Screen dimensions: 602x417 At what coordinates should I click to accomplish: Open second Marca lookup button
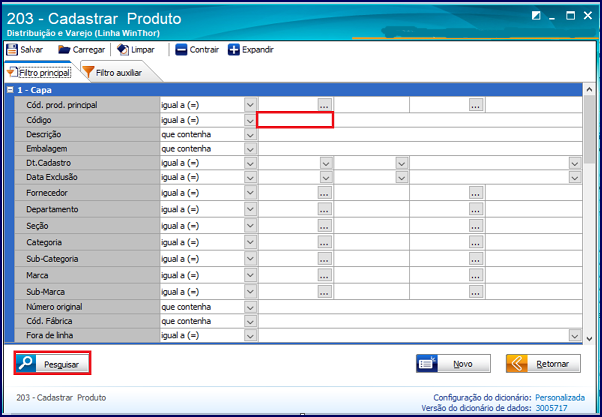476,275
